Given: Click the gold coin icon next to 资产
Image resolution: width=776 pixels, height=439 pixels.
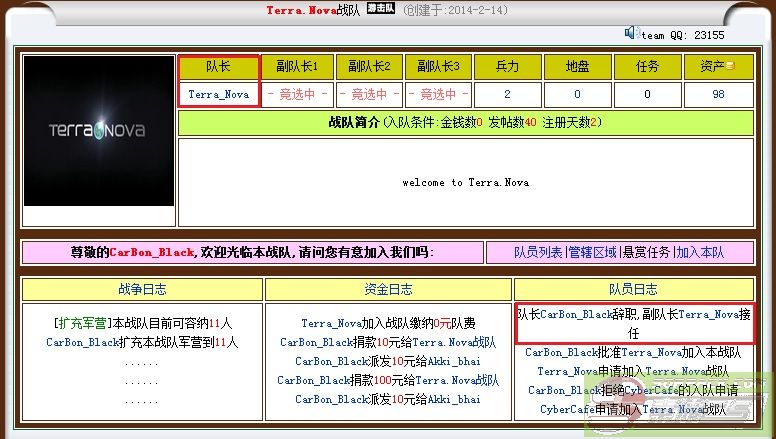Looking at the screenshot, I should 730,67.
